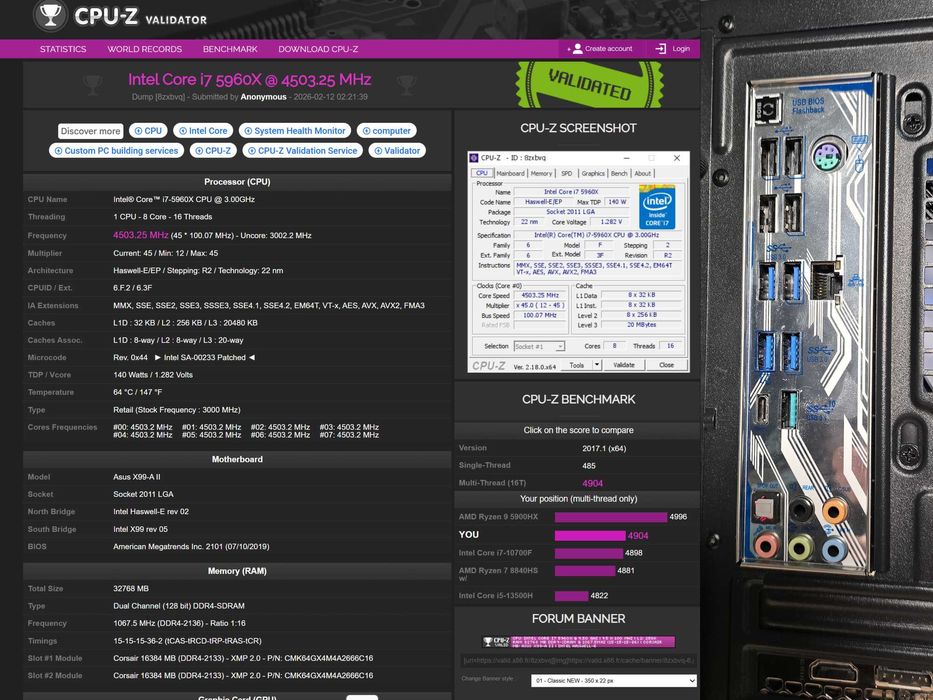Screen dimensions: 933x700
Task: Click the Validate button in CPU-Z window
Action: (624, 365)
